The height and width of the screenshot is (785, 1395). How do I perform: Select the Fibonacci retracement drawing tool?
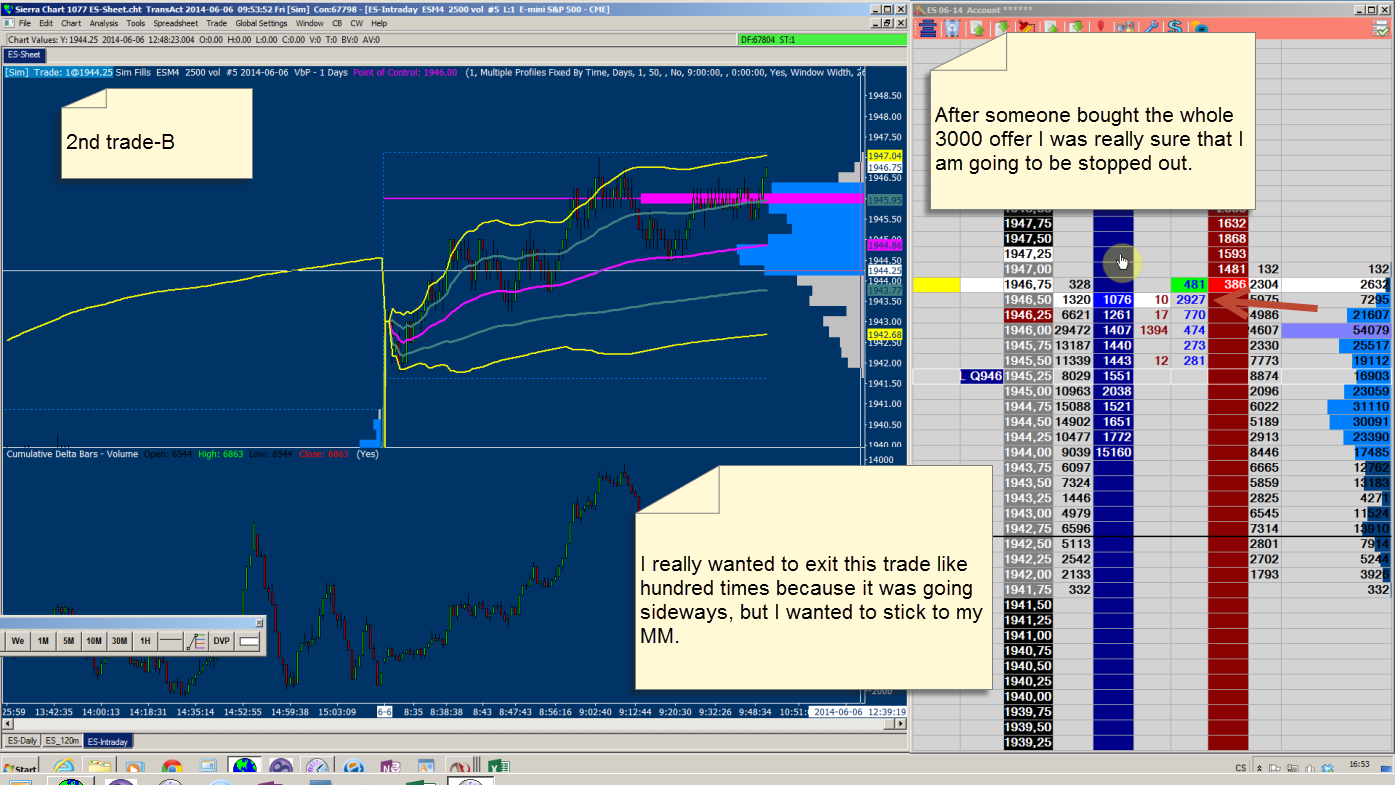pyautogui.click(x=196, y=641)
